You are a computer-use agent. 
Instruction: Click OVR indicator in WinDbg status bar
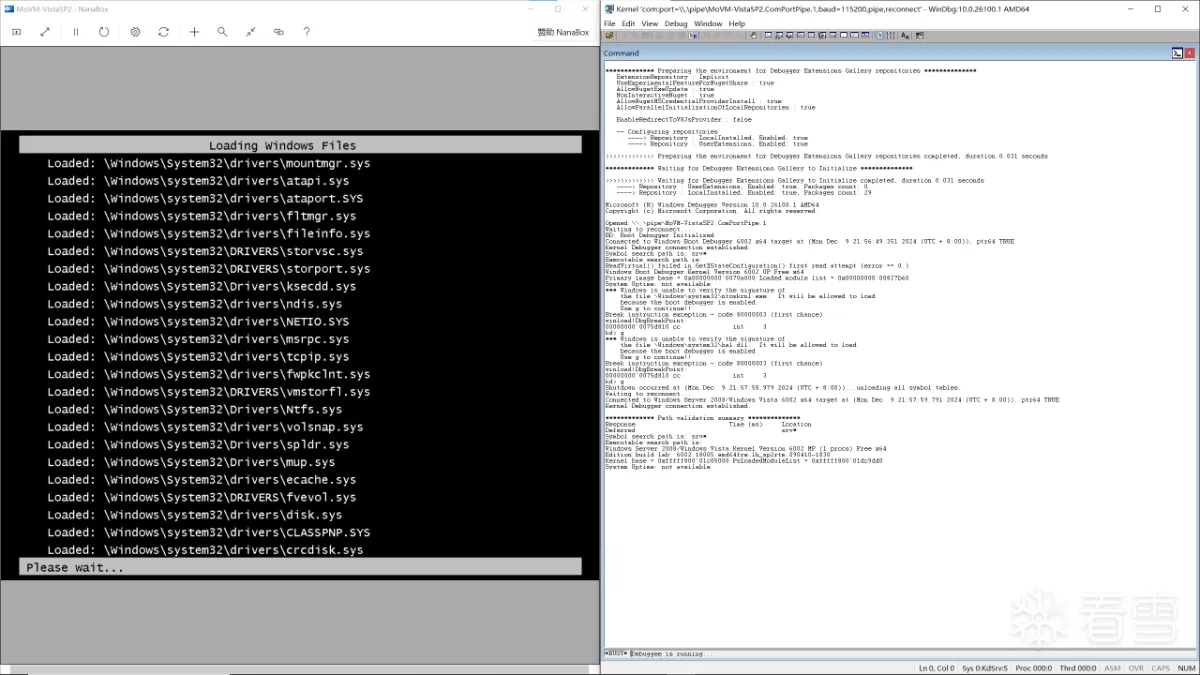point(1137,668)
